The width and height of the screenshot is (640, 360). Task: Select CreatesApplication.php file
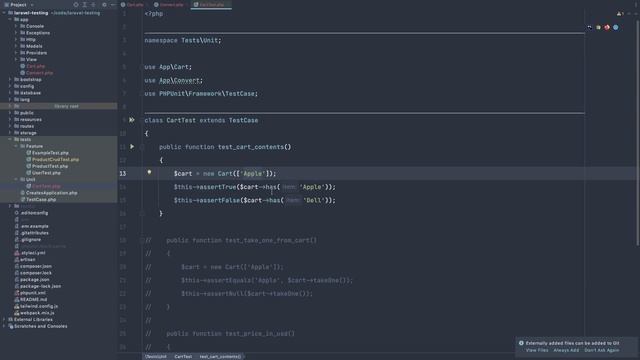tap(51, 193)
